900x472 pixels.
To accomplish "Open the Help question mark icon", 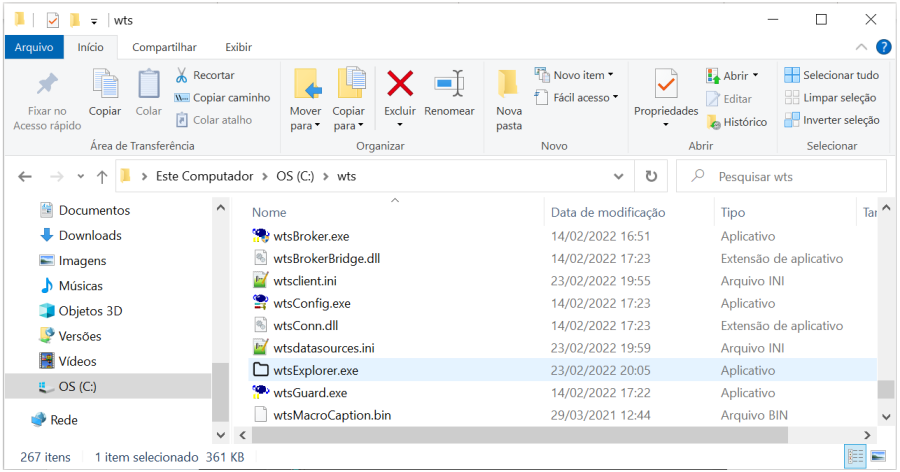I will click(x=883, y=47).
